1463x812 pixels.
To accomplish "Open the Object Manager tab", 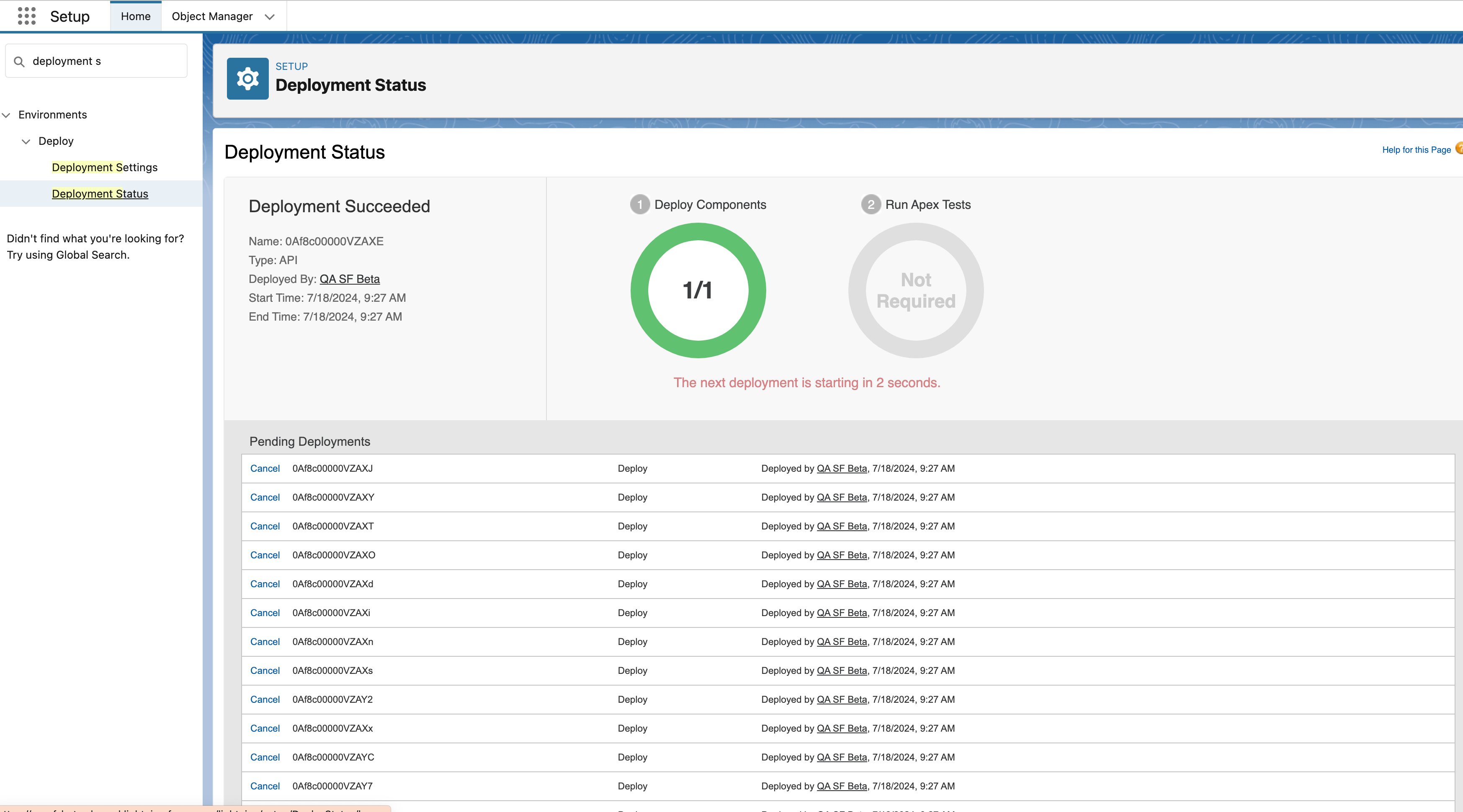I will (x=212, y=16).
